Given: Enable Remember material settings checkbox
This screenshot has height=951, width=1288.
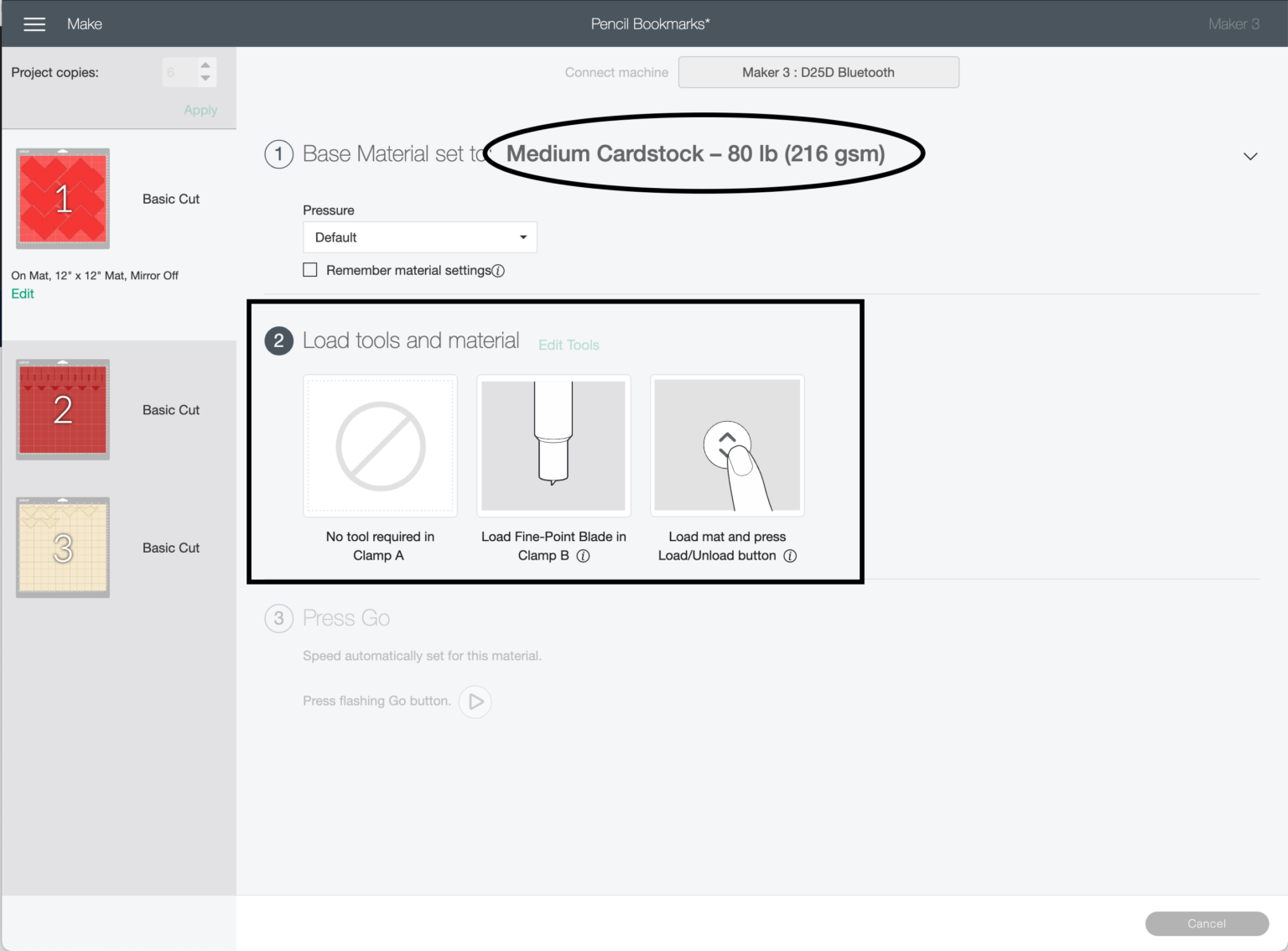Looking at the screenshot, I should point(310,270).
